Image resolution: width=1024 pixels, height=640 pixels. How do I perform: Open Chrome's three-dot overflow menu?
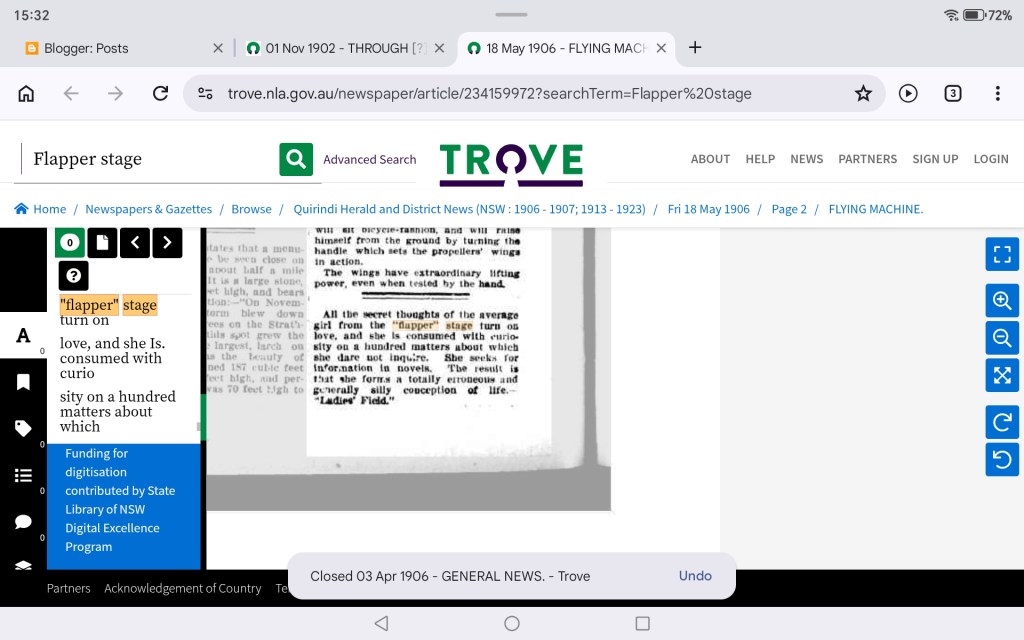[997, 93]
